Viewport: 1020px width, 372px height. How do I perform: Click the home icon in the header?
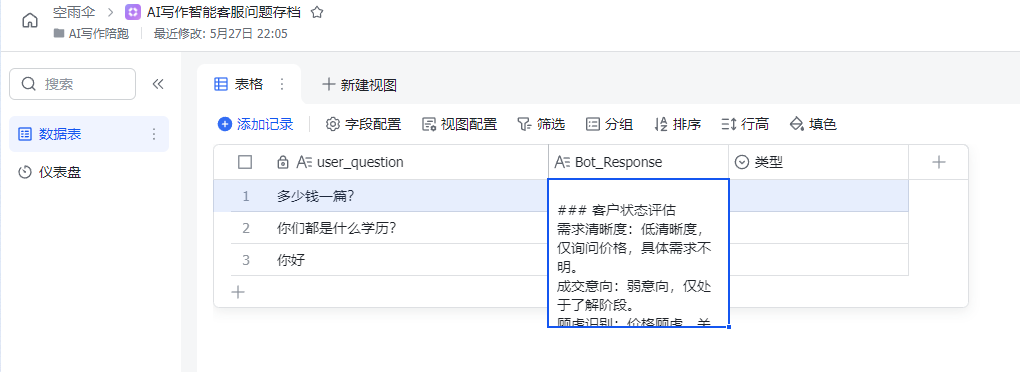coord(30,20)
